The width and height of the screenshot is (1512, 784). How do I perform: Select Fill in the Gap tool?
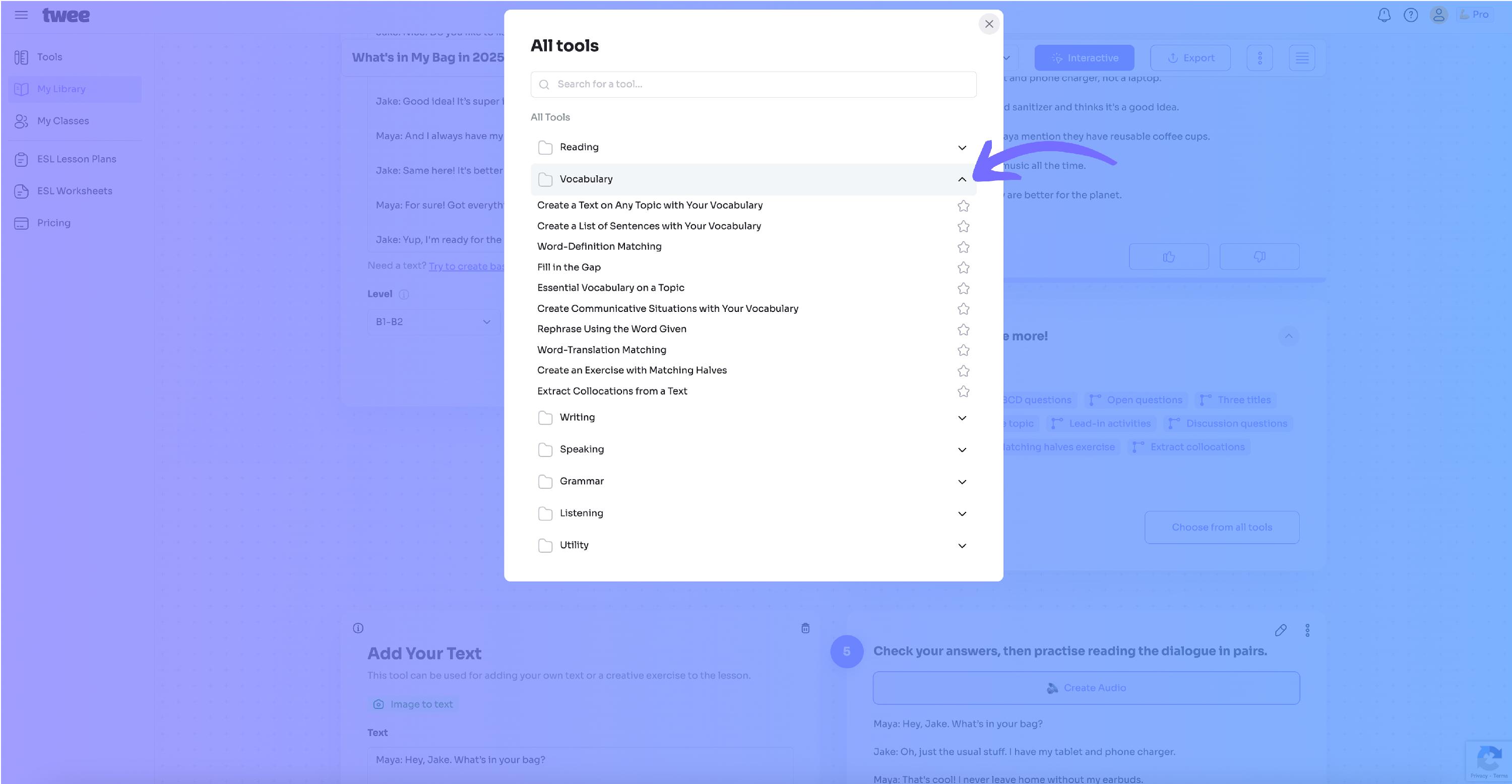pos(569,267)
